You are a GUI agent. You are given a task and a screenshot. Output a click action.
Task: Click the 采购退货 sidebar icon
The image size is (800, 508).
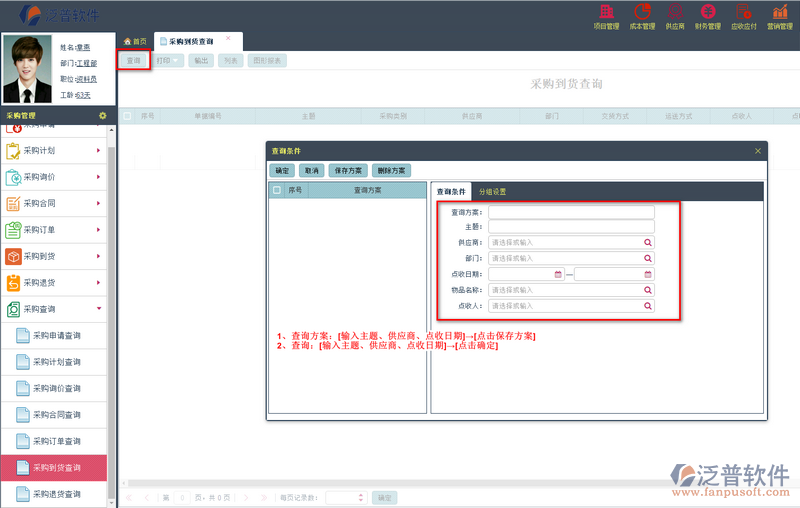pos(13,283)
